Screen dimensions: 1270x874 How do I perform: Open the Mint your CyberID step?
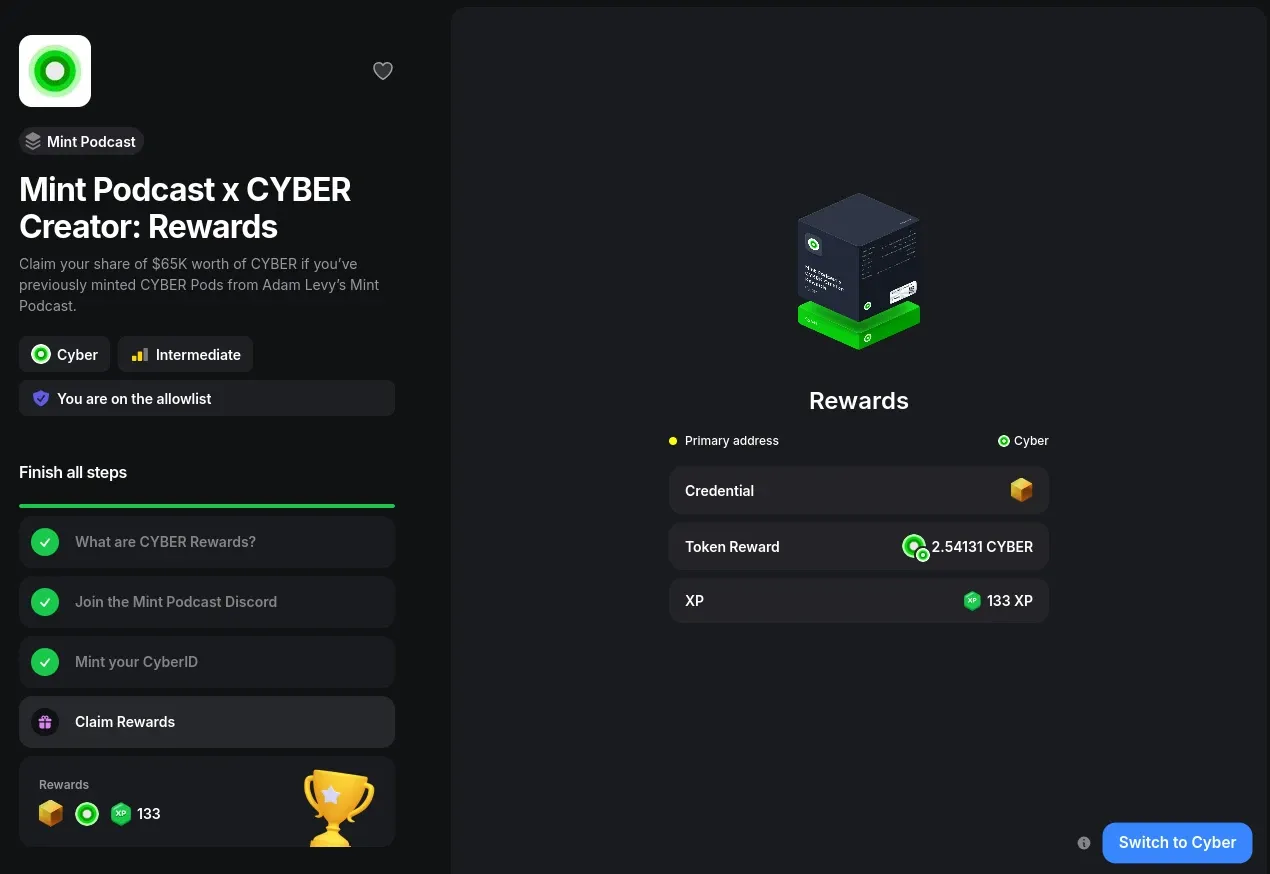pos(207,662)
